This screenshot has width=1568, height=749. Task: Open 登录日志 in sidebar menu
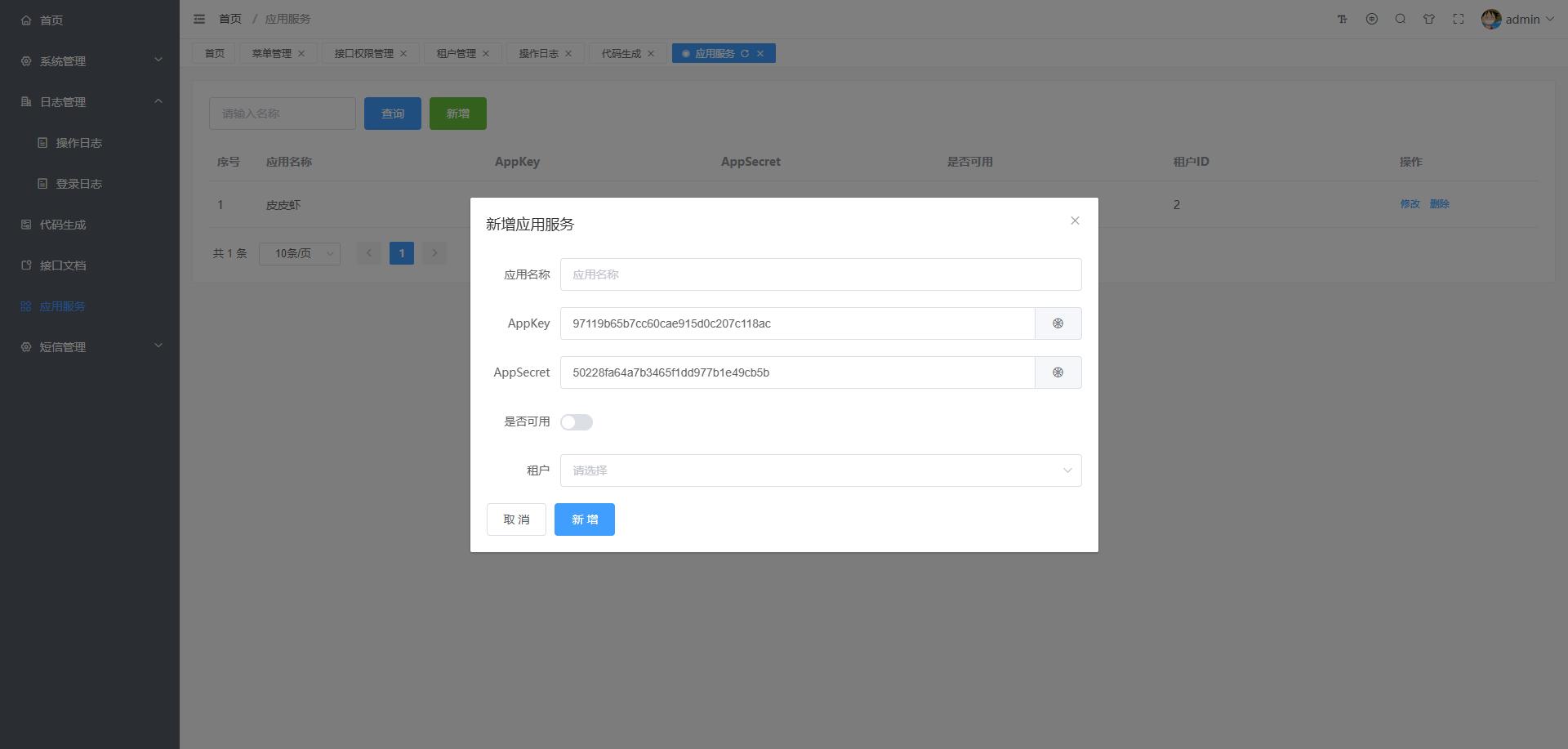pyautogui.click(x=90, y=184)
